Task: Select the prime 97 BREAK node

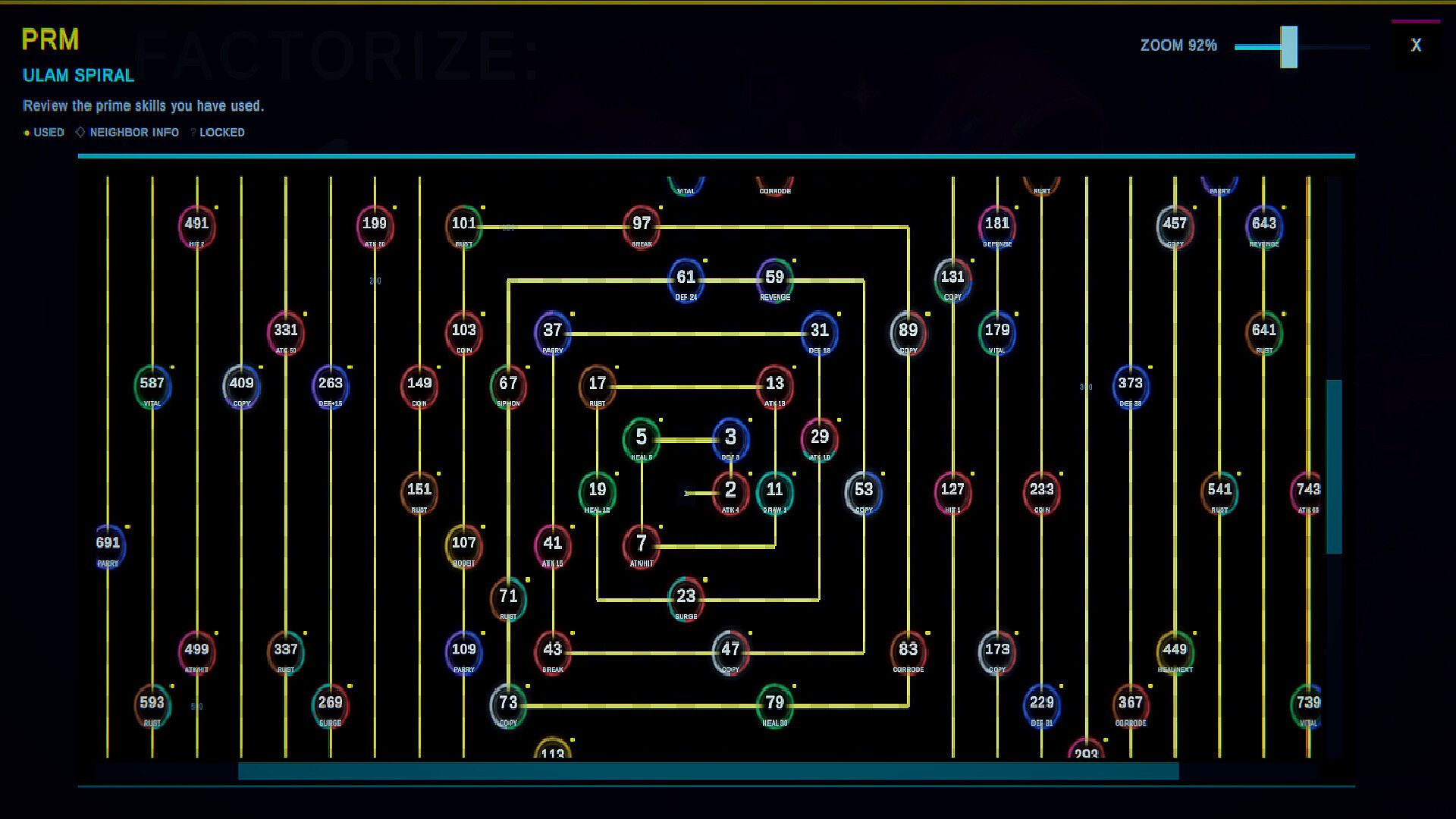Action: 642,225
